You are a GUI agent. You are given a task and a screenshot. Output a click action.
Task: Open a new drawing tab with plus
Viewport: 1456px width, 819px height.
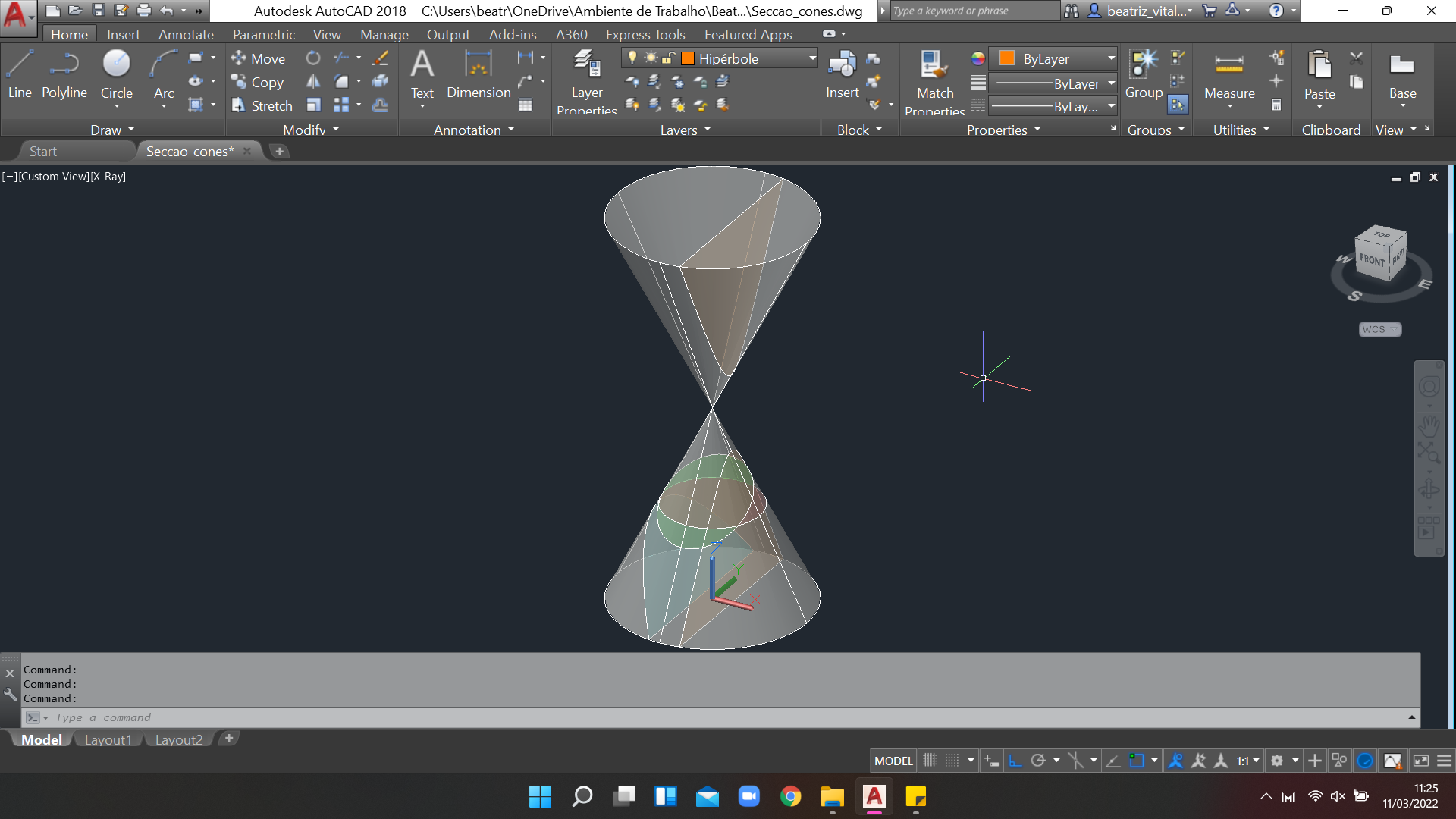279,151
